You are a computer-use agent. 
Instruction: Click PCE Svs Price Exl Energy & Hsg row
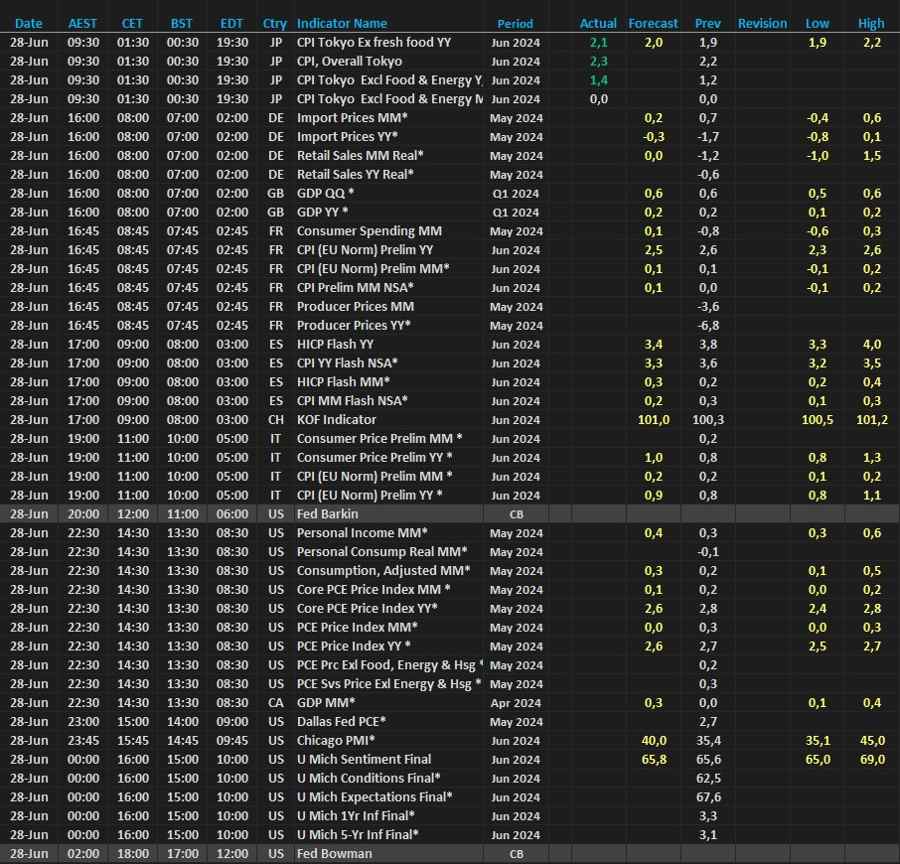[x=450, y=684]
